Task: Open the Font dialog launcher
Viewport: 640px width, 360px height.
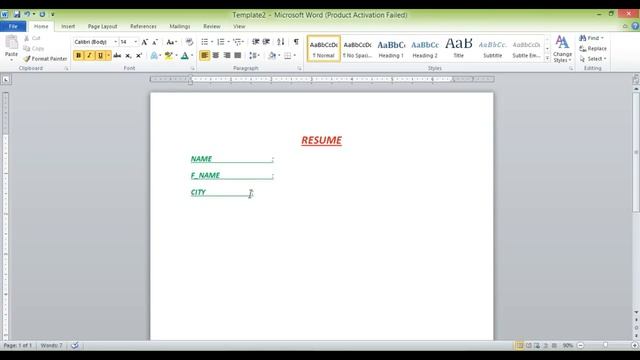Action: click(193, 69)
